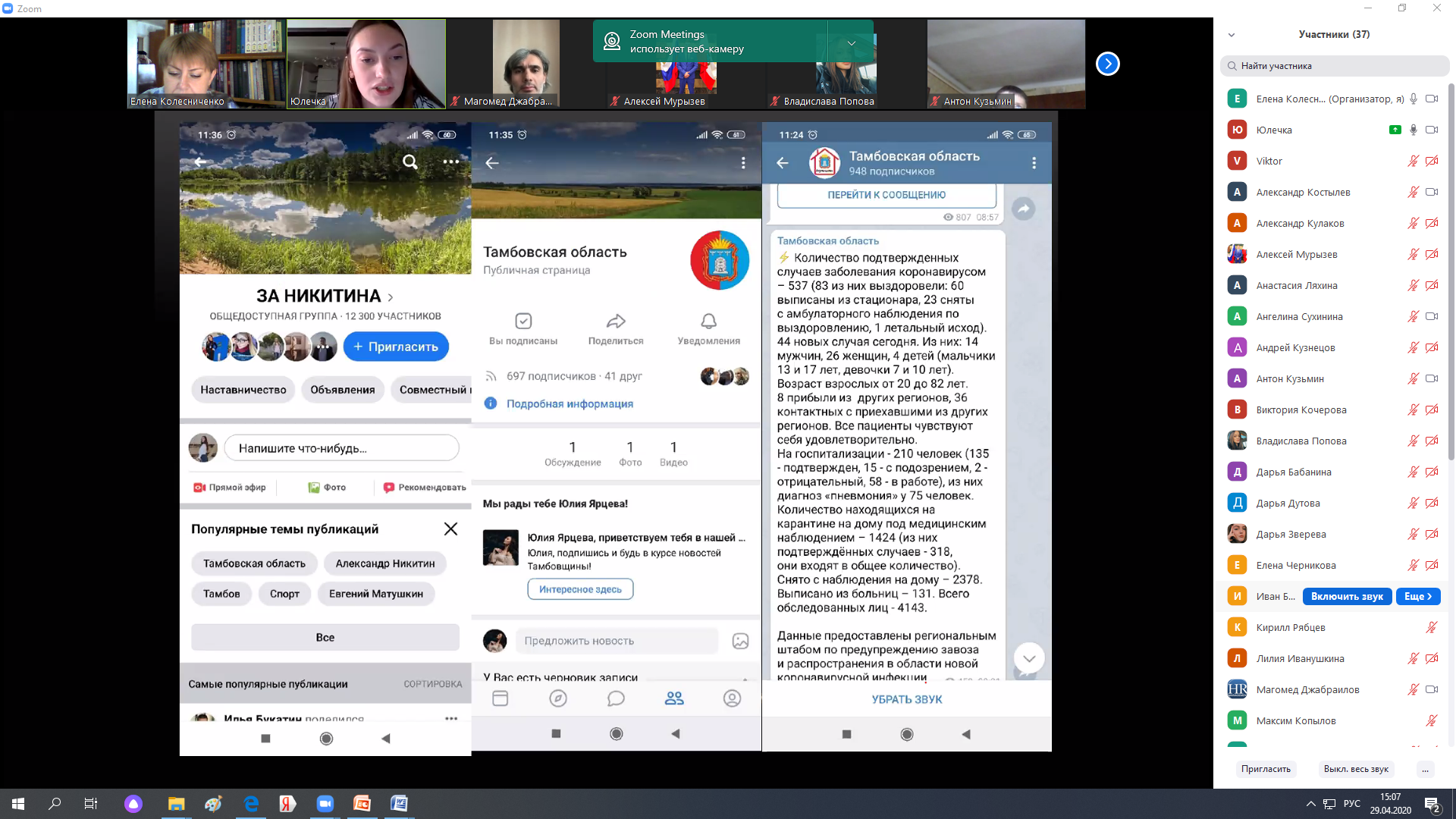This screenshot has height=819, width=1456.
Task: Click the next video thumbnails arrow
Action: tap(1107, 64)
